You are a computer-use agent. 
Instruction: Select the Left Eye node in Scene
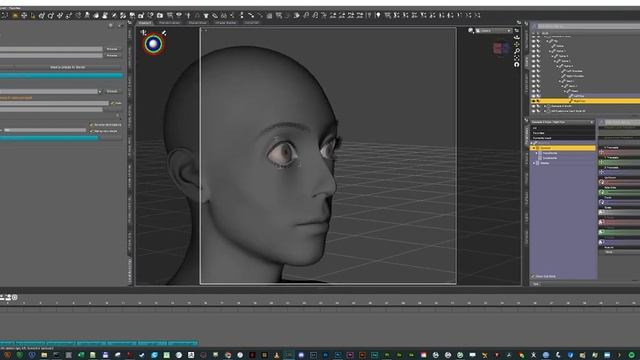[579, 96]
